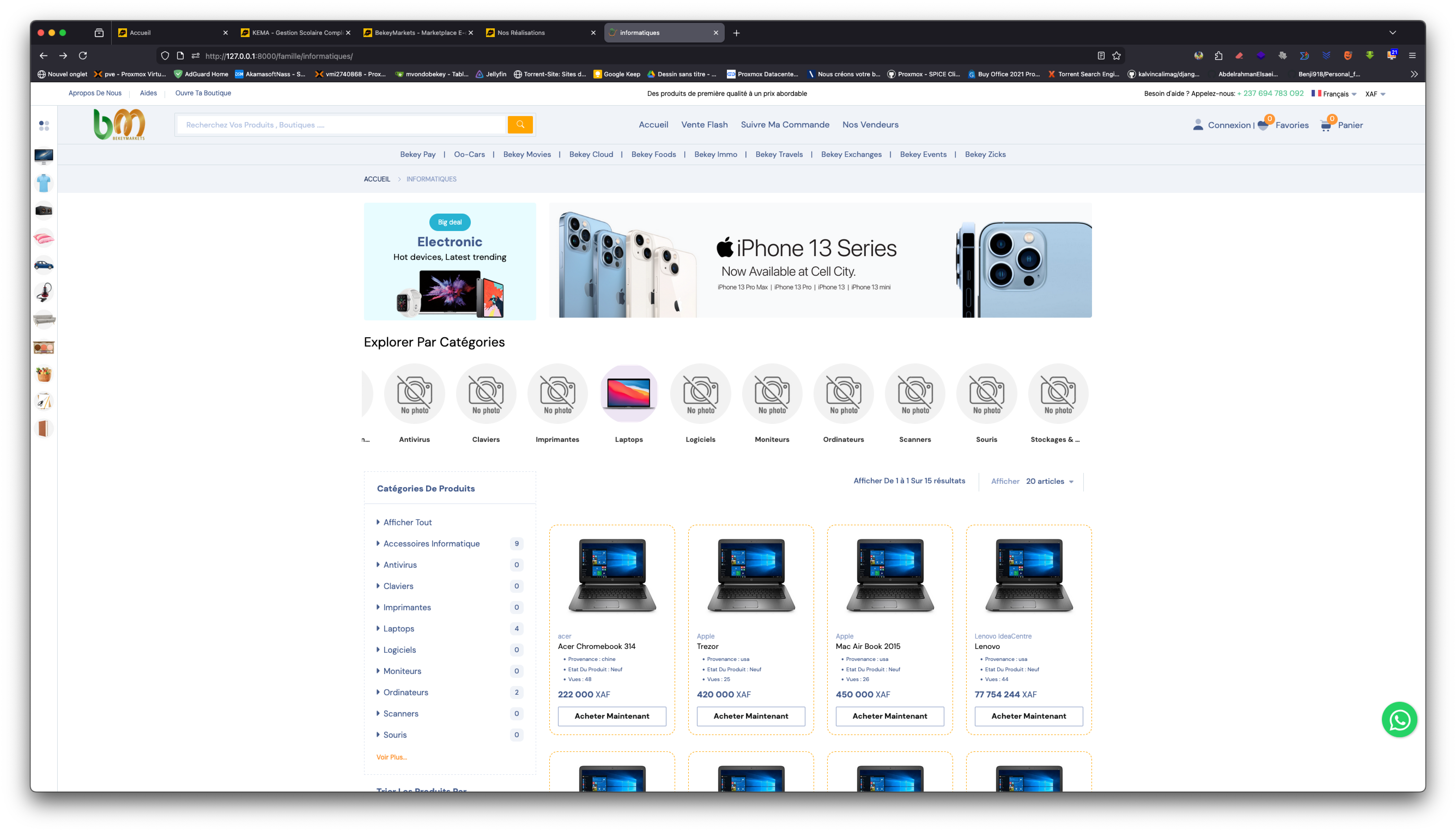This screenshot has width=1456, height=832.
Task: Select the Laptops category thumbnail
Action: [629, 394]
